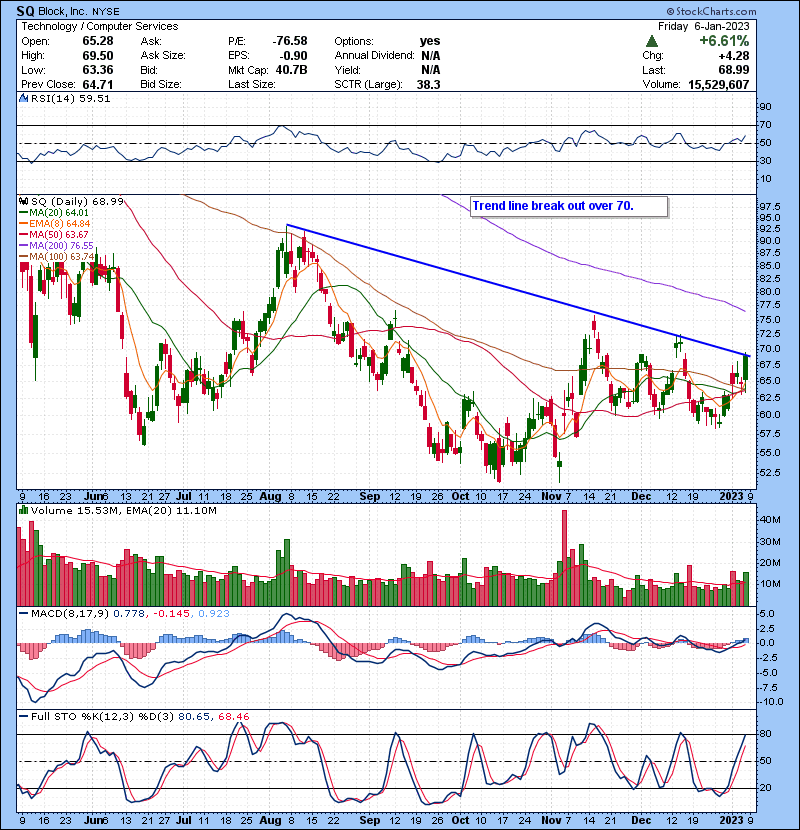Viewport: 800px width, 830px height.
Task: Click the Chg value +4.28
Action: click(733, 55)
